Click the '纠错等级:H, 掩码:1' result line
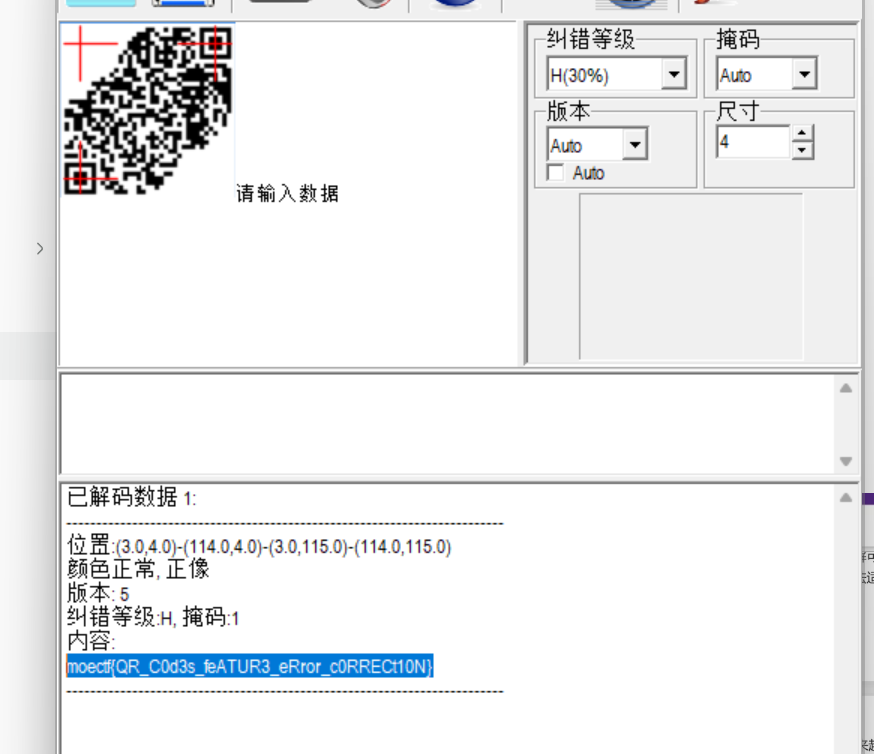 153,617
